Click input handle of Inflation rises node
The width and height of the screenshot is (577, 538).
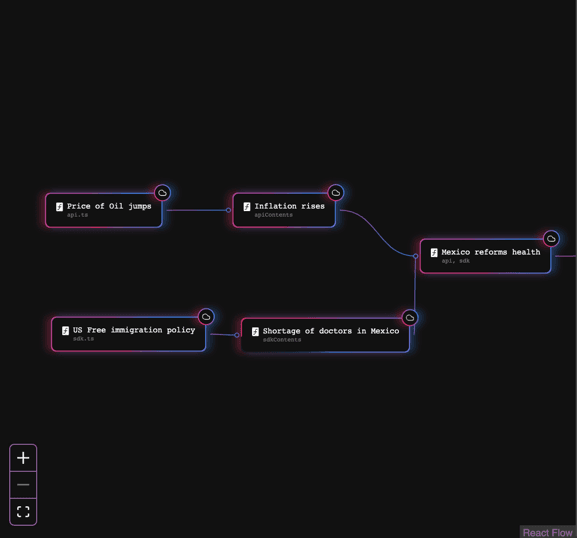[x=229, y=210]
